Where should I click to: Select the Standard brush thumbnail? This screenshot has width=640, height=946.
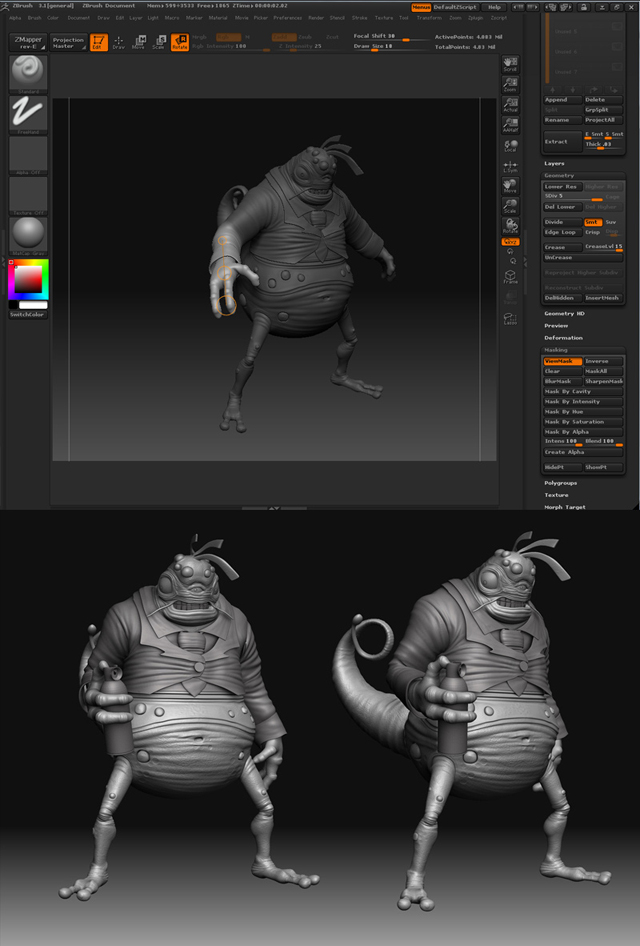coord(28,72)
